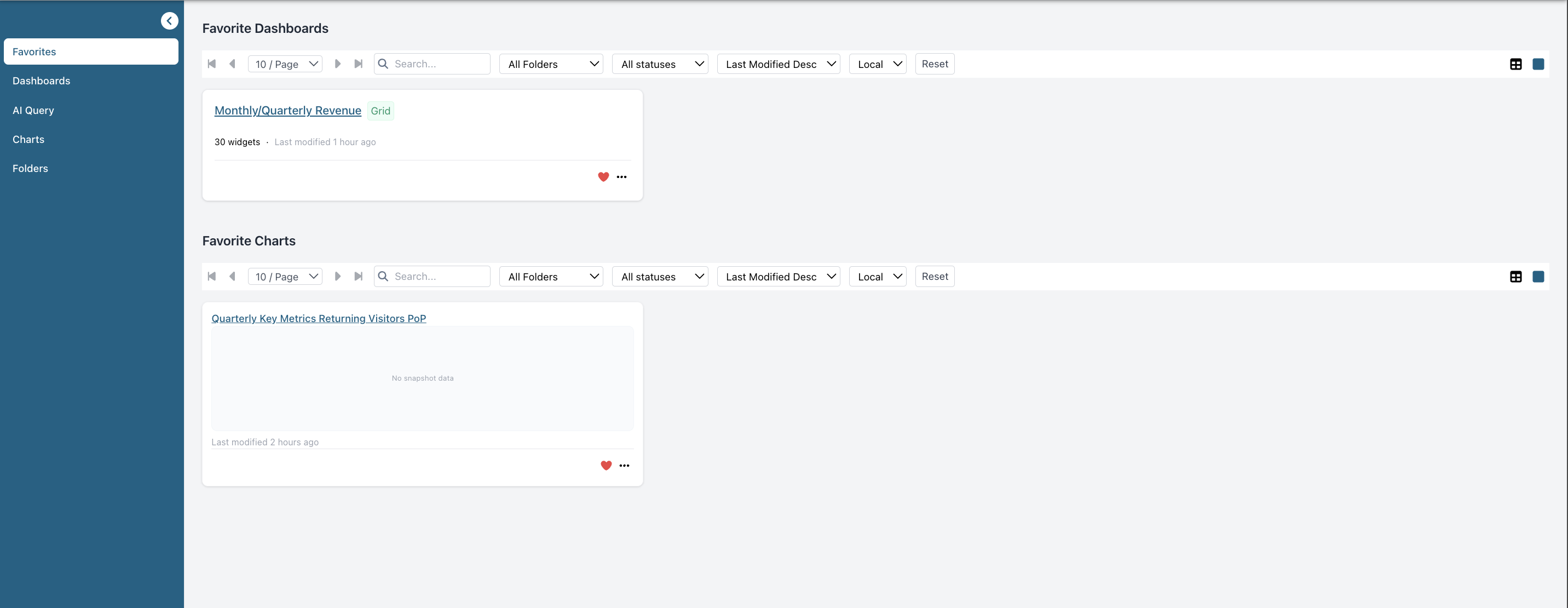1568x608 pixels.
Task: Switch Favorite Dashboards to card view icon
Action: pos(1538,64)
